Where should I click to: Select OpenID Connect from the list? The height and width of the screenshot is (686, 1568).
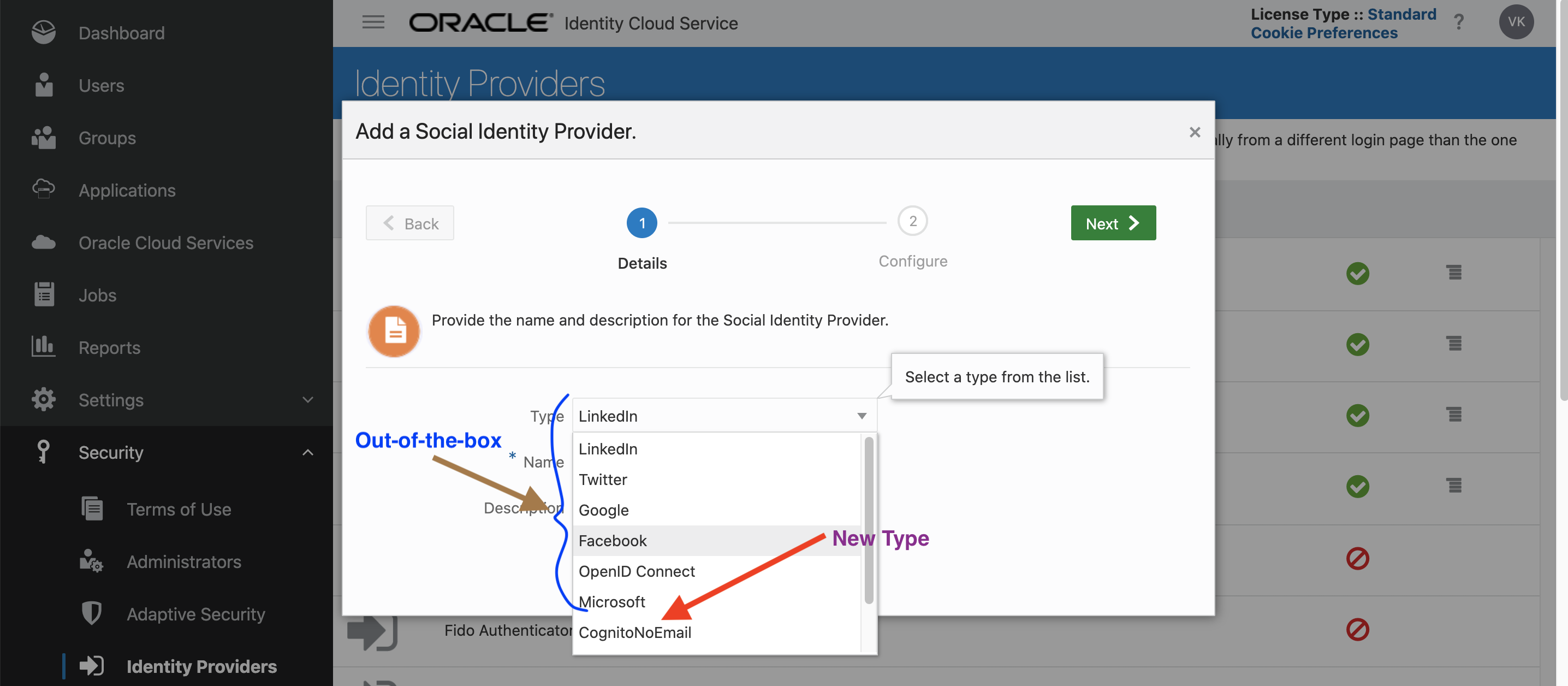(x=637, y=571)
